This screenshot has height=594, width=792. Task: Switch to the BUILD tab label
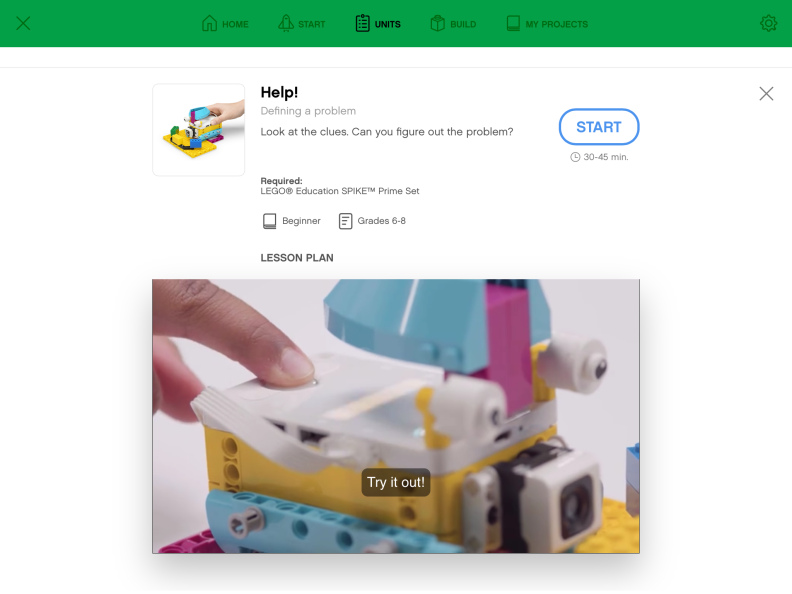click(x=463, y=24)
